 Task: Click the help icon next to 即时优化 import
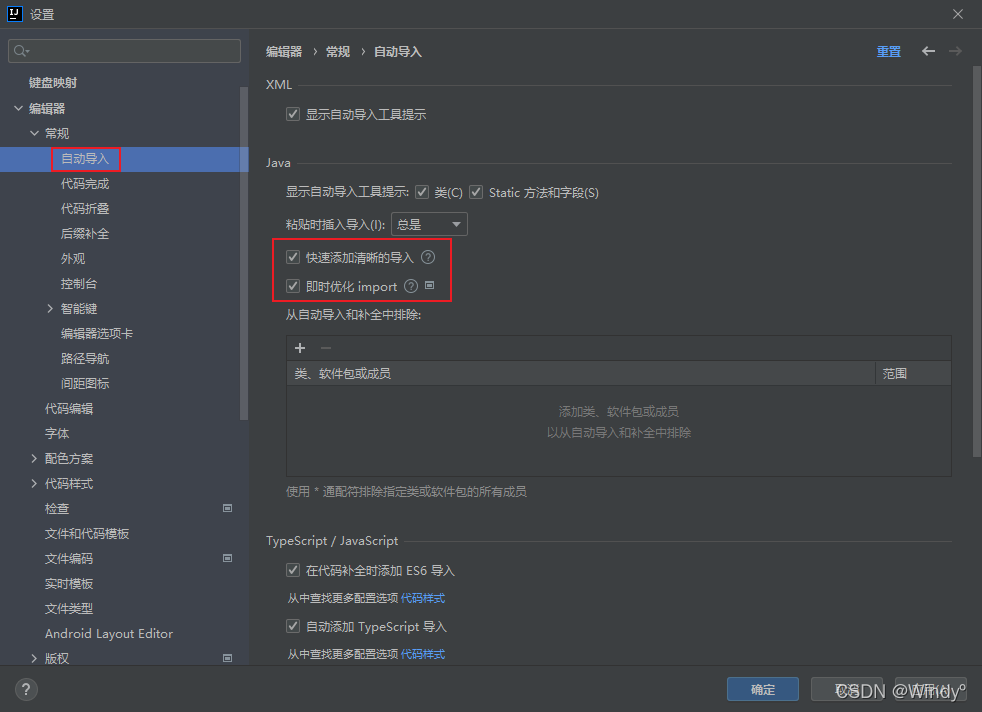[x=411, y=286]
